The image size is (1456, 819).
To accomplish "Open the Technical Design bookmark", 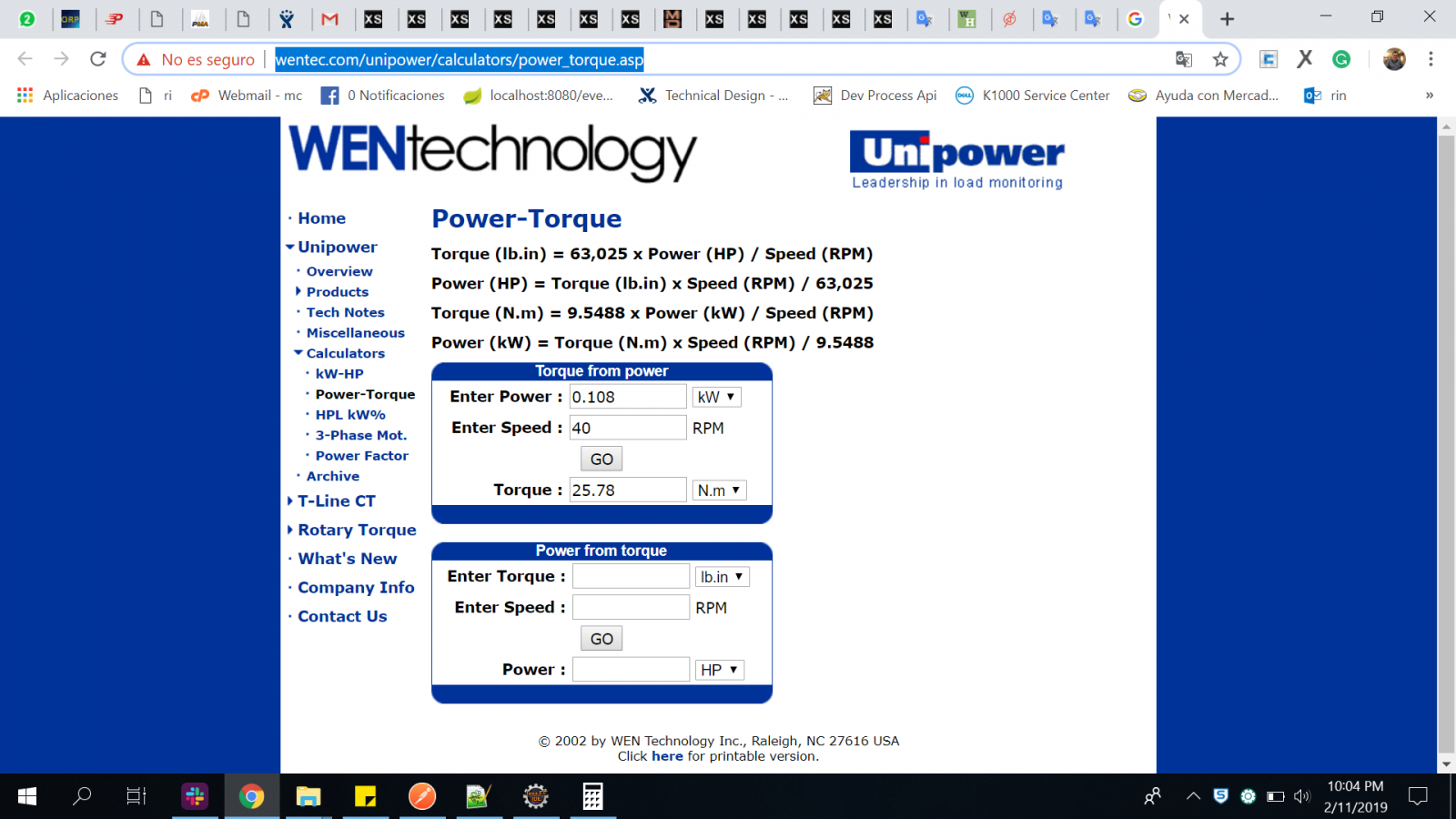I will pos(713,96).
